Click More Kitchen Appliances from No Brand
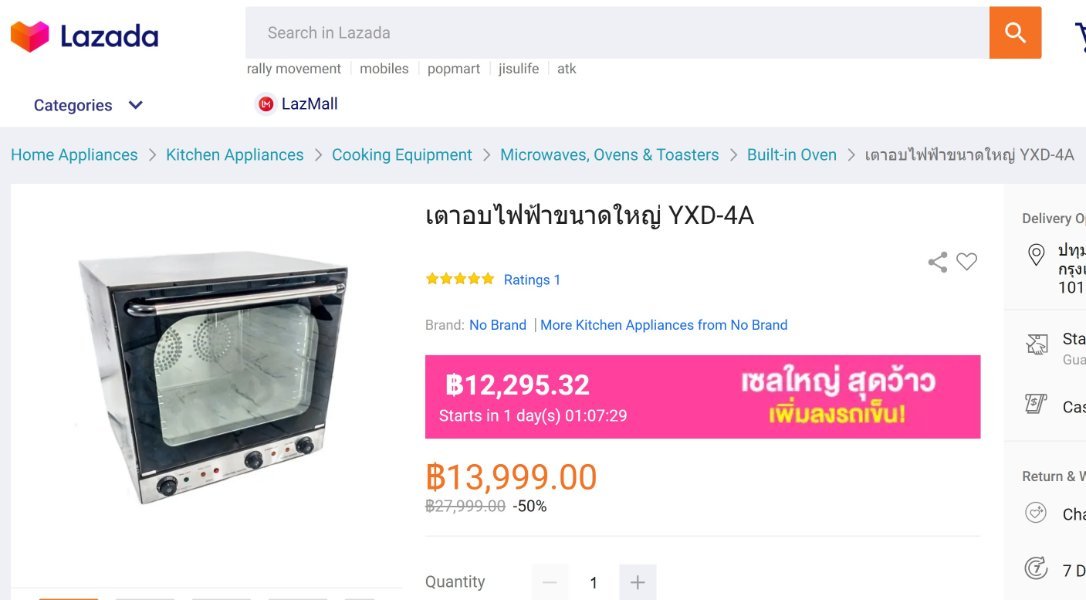The width and height of the screenshot is (1086, 600). click(x=664, y=325)
